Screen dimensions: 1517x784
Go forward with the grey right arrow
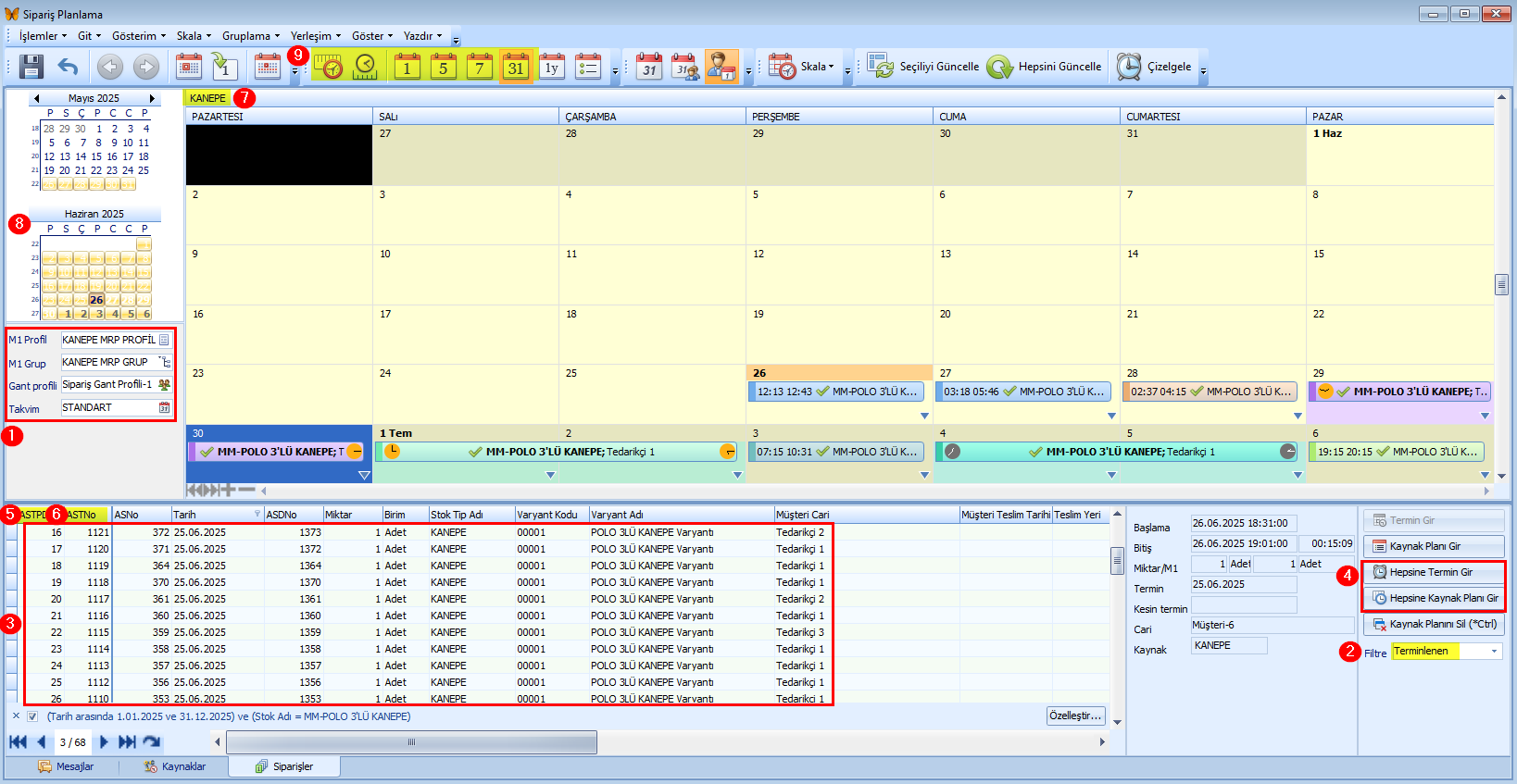[x=146, y=67]
